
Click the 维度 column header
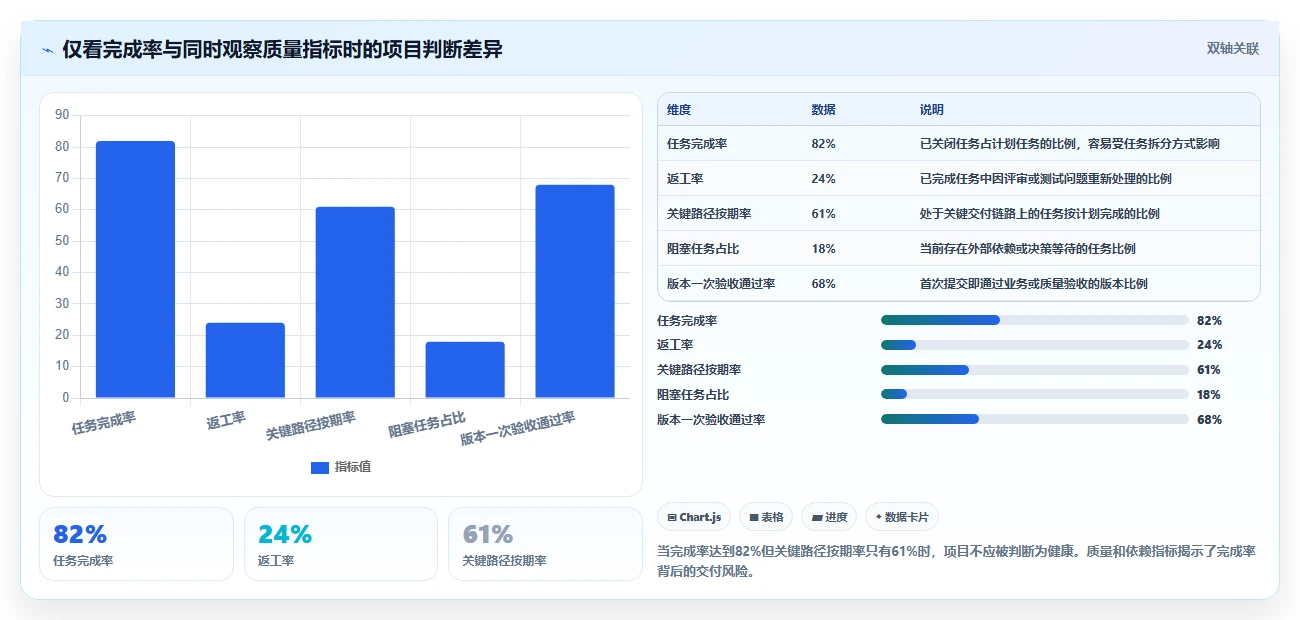coord(679,110)
